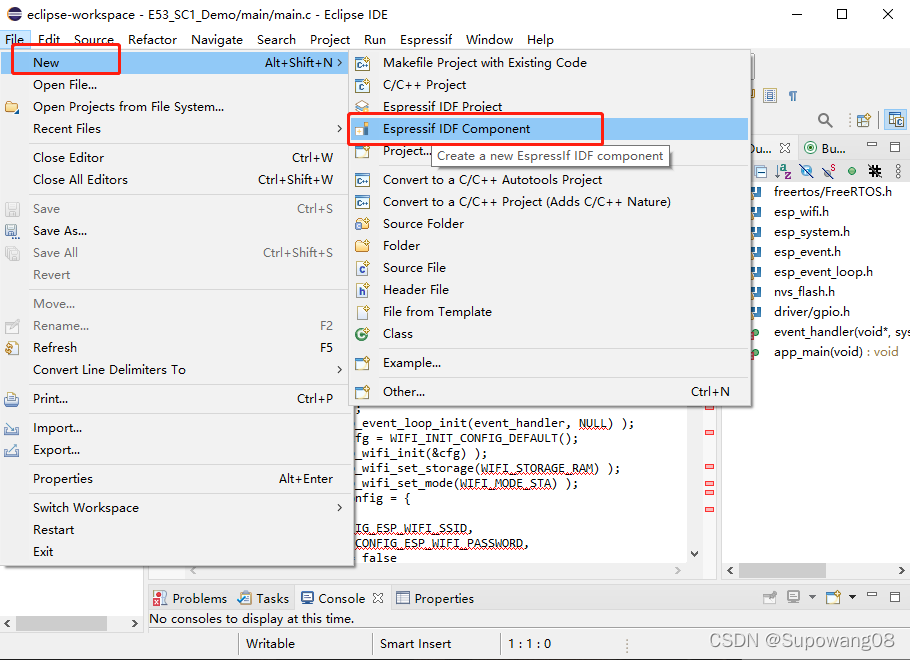Open the Espressif menu
910x660 pixels.
click(425, 39)
